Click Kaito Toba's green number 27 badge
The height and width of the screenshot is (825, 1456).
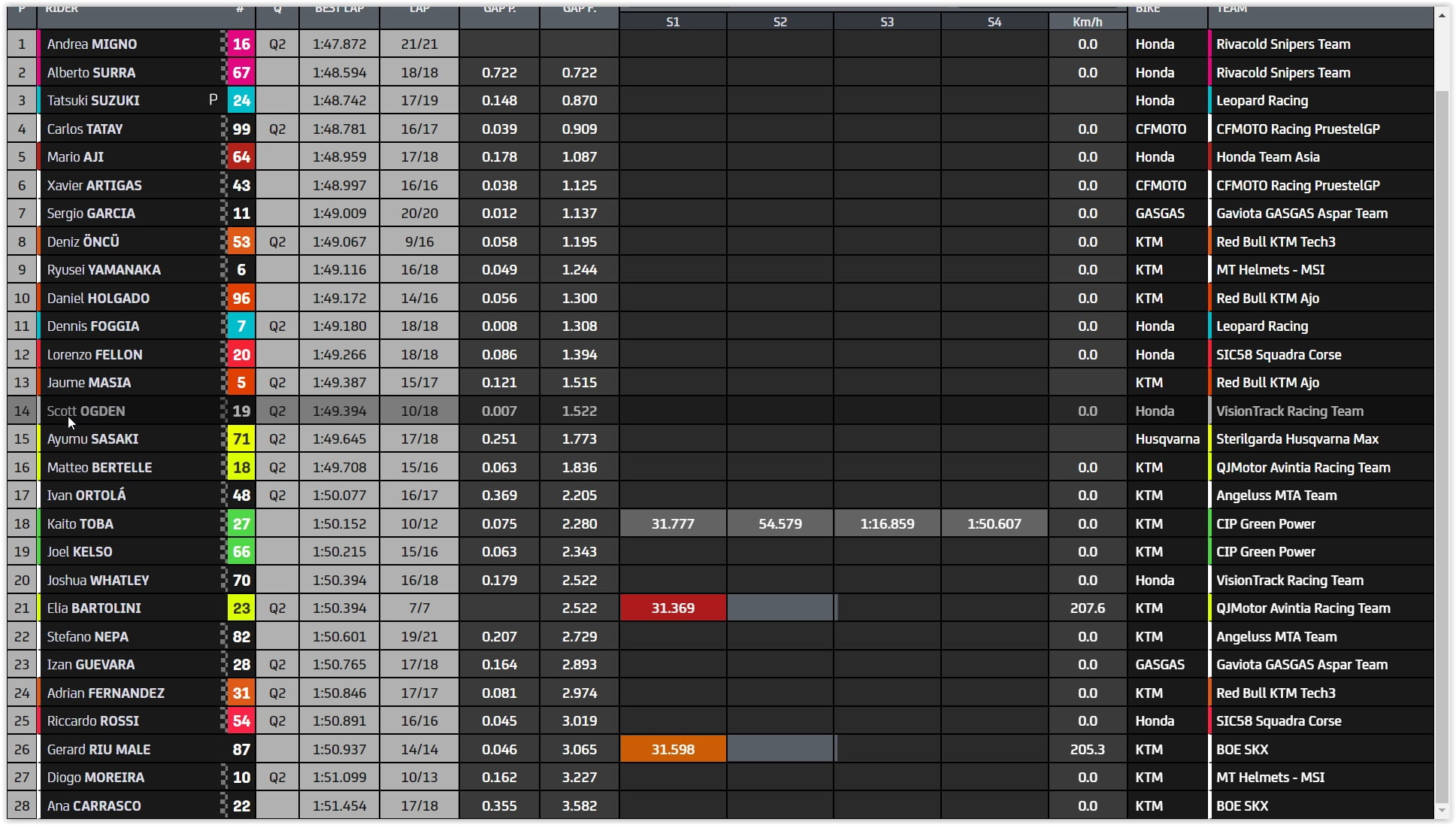click(241, 524)
